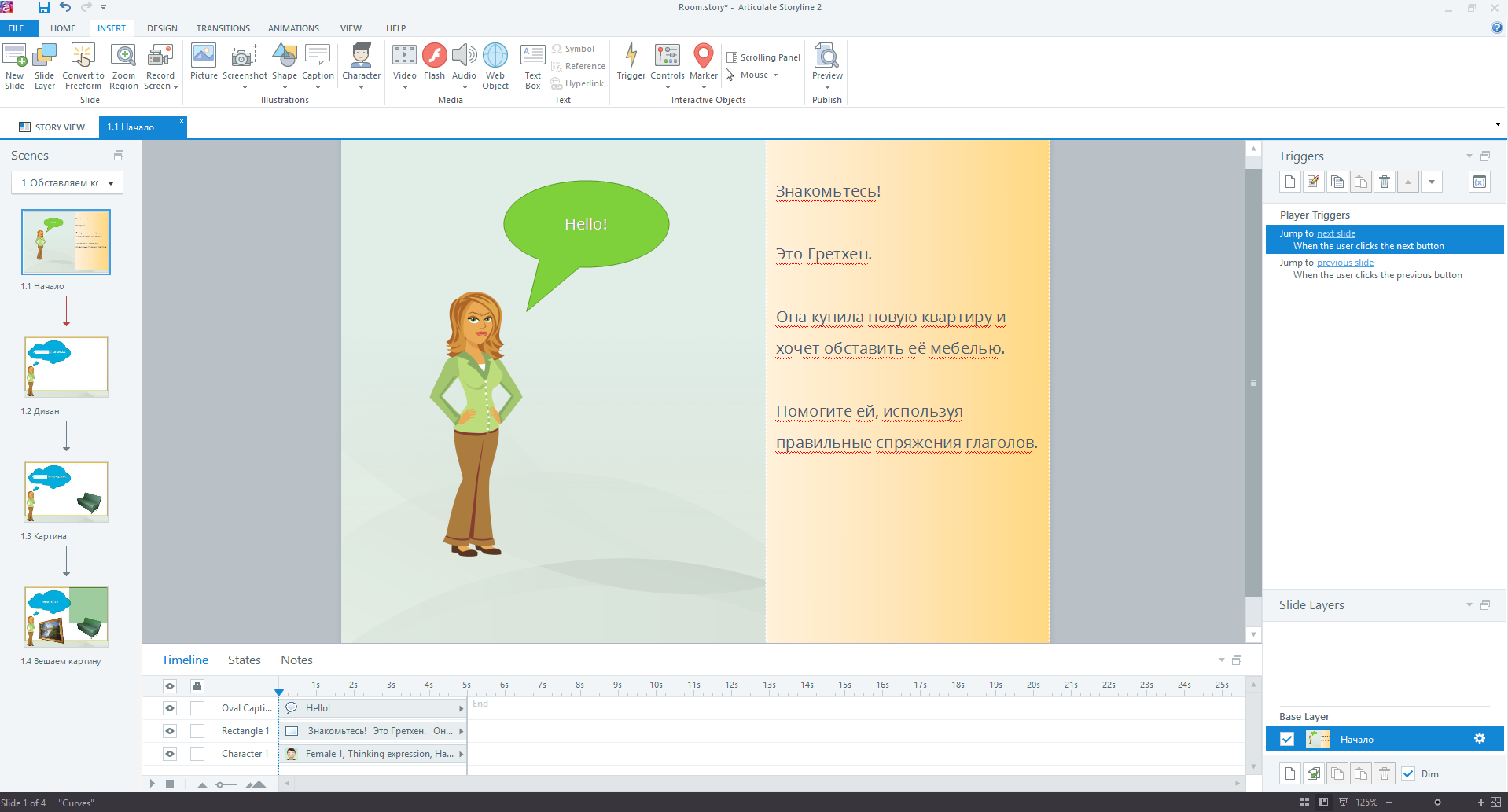Adjust the zoom slider handle
This screenshot has width=1508, height=812.
pyautogui.click(x=1437, y=803)
